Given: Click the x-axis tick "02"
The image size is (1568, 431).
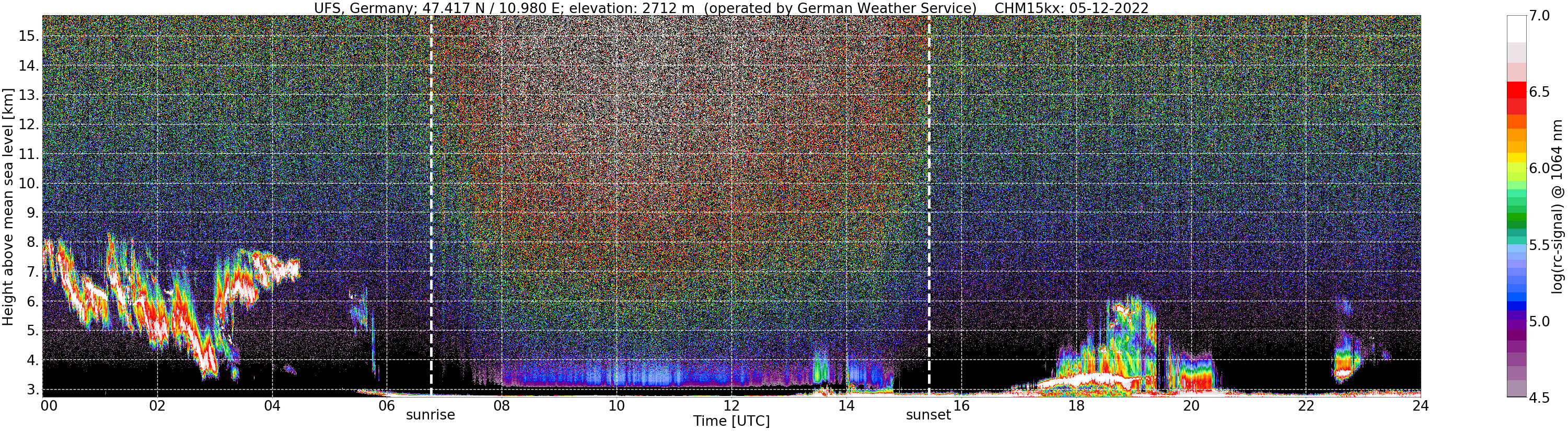Looking at the screenshot, I should (x=157, y=406).
